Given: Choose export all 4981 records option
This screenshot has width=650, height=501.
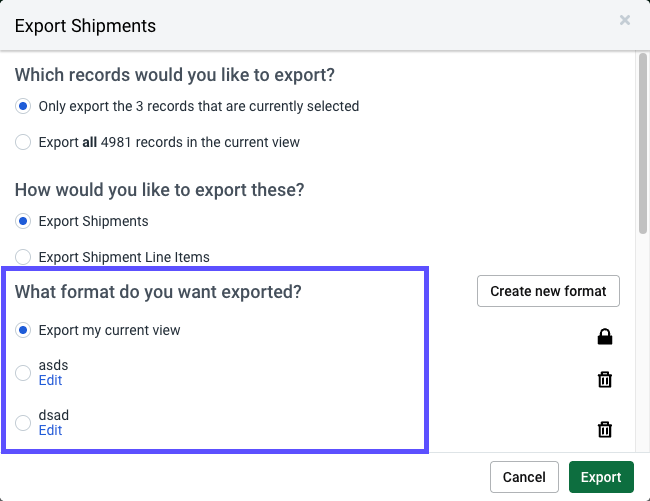Looking at the screenshot, I should 23,142.
